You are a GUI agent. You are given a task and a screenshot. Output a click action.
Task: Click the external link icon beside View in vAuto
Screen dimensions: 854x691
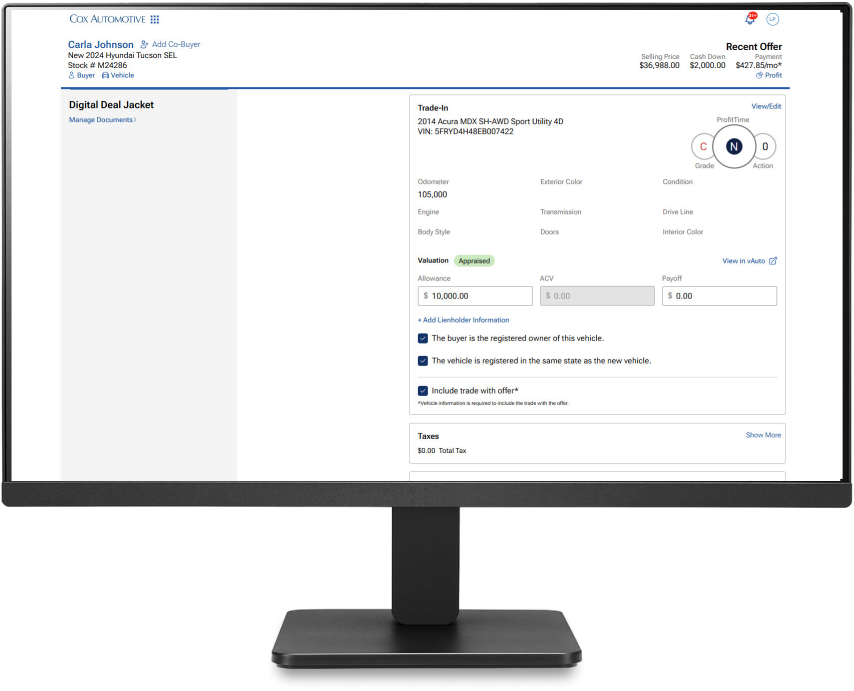[773, 261]
